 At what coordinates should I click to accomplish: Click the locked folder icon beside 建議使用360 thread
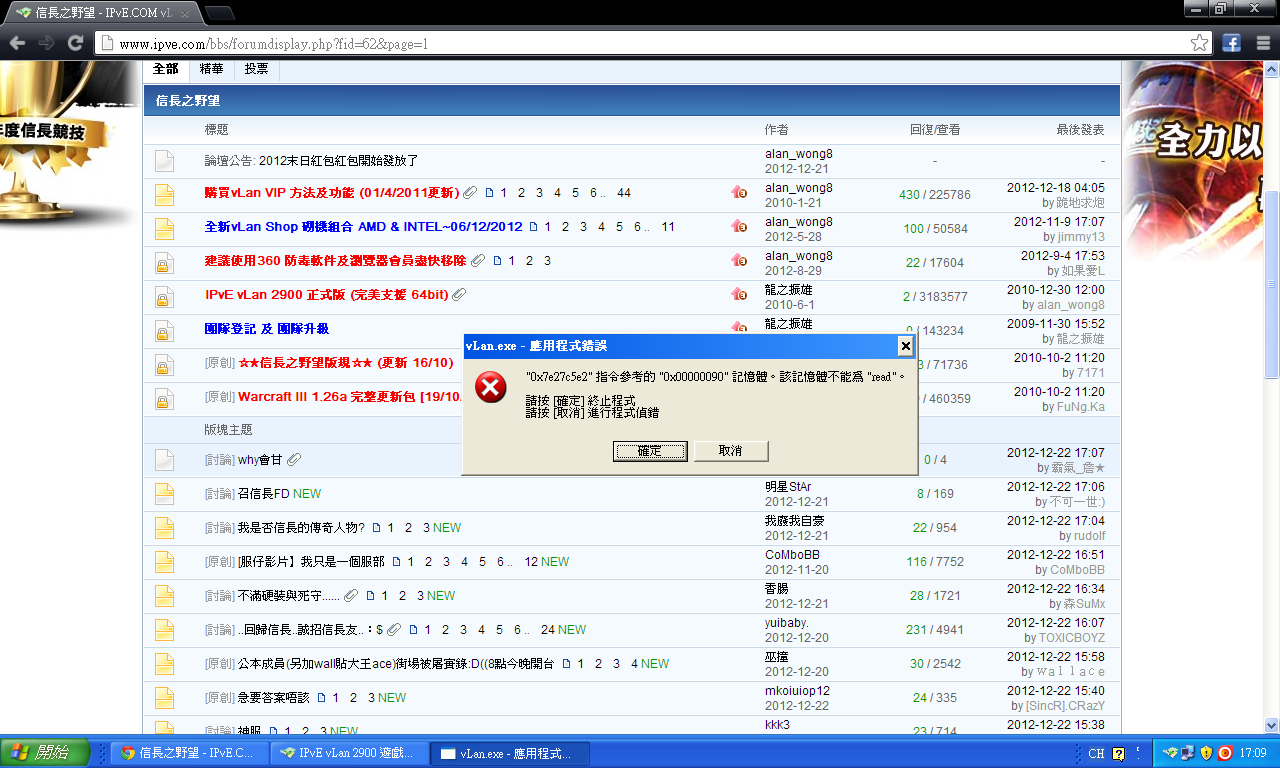[164, 262]
